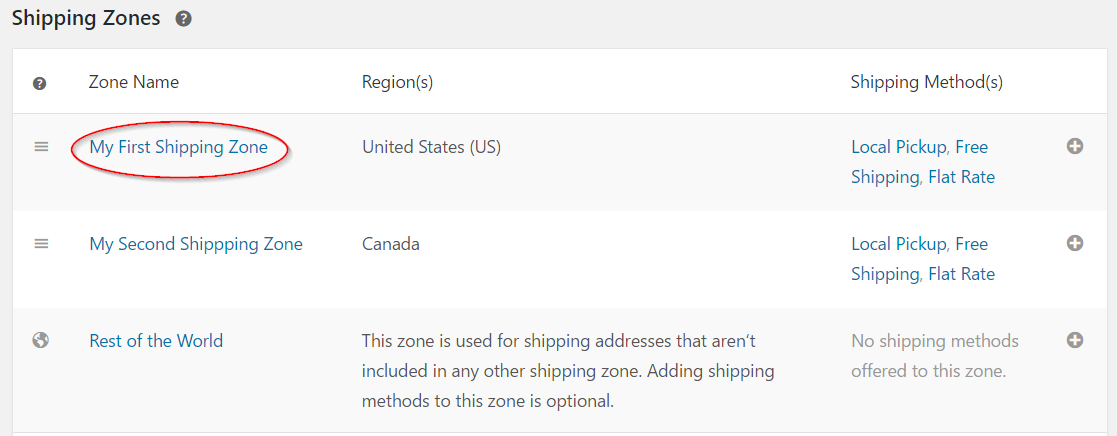Open the Rest of the World zone

click(x=156, y=341)
